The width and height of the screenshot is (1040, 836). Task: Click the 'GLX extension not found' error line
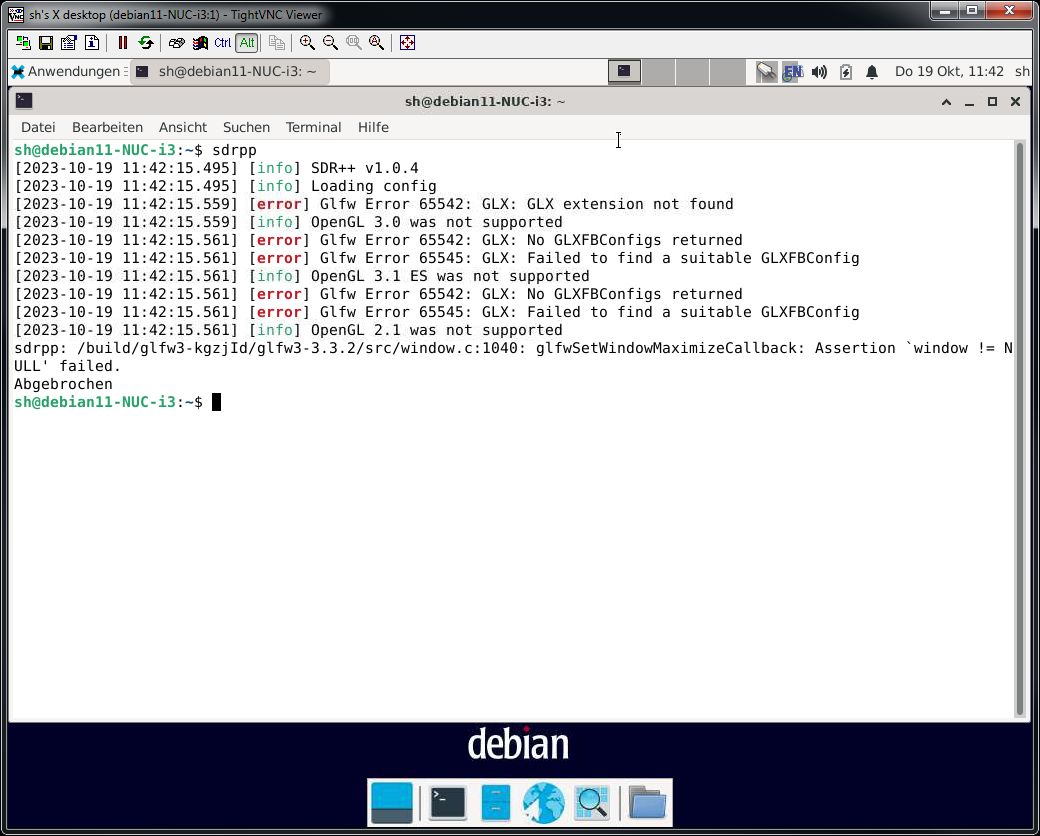click(374, 204)
